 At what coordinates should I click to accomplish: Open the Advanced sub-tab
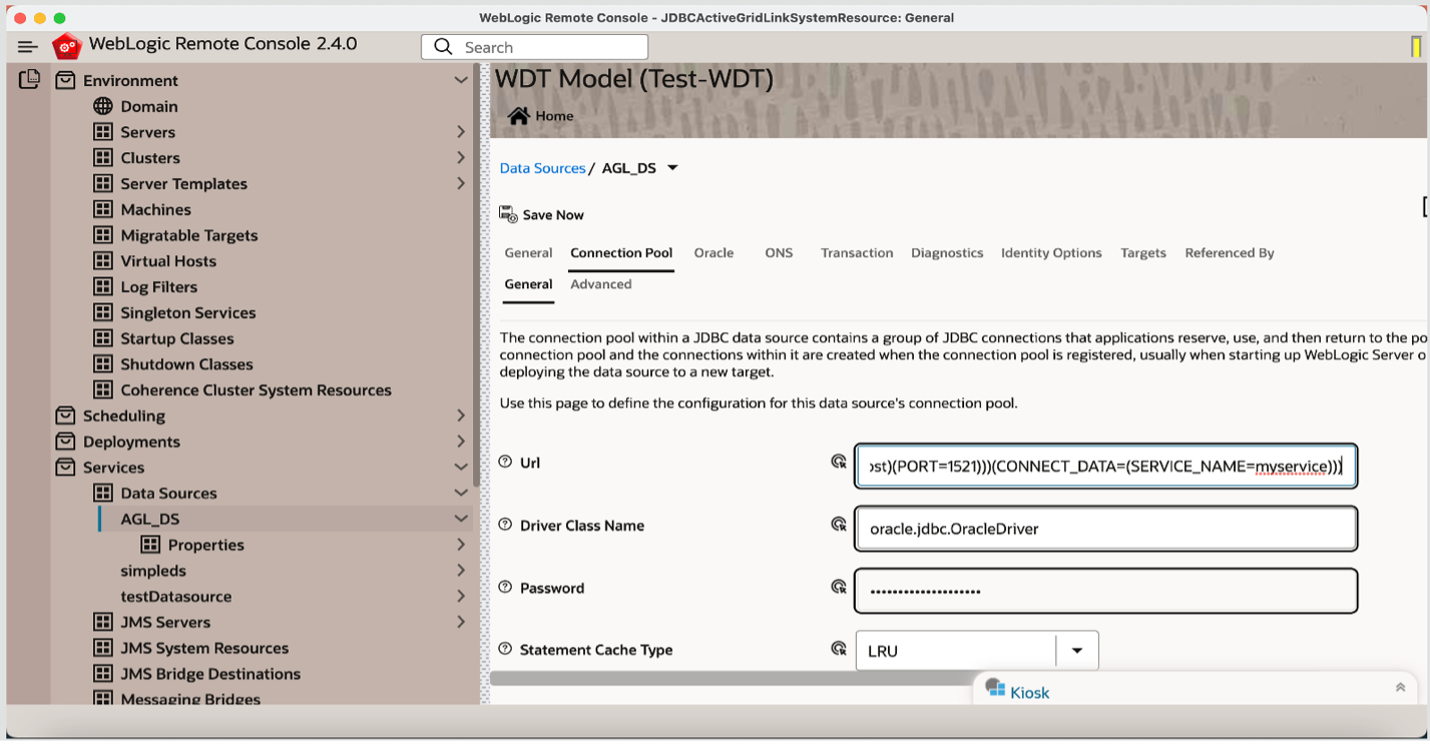coord(601,284)
